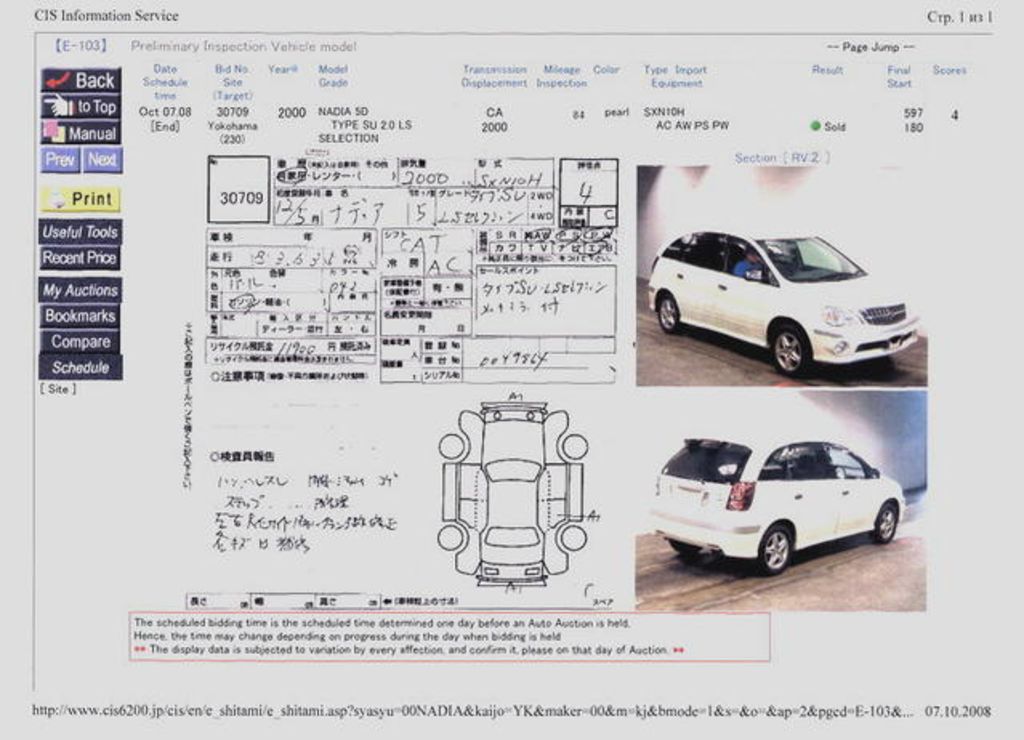Click the 'SXN10H' type value

tap(664, 112)
